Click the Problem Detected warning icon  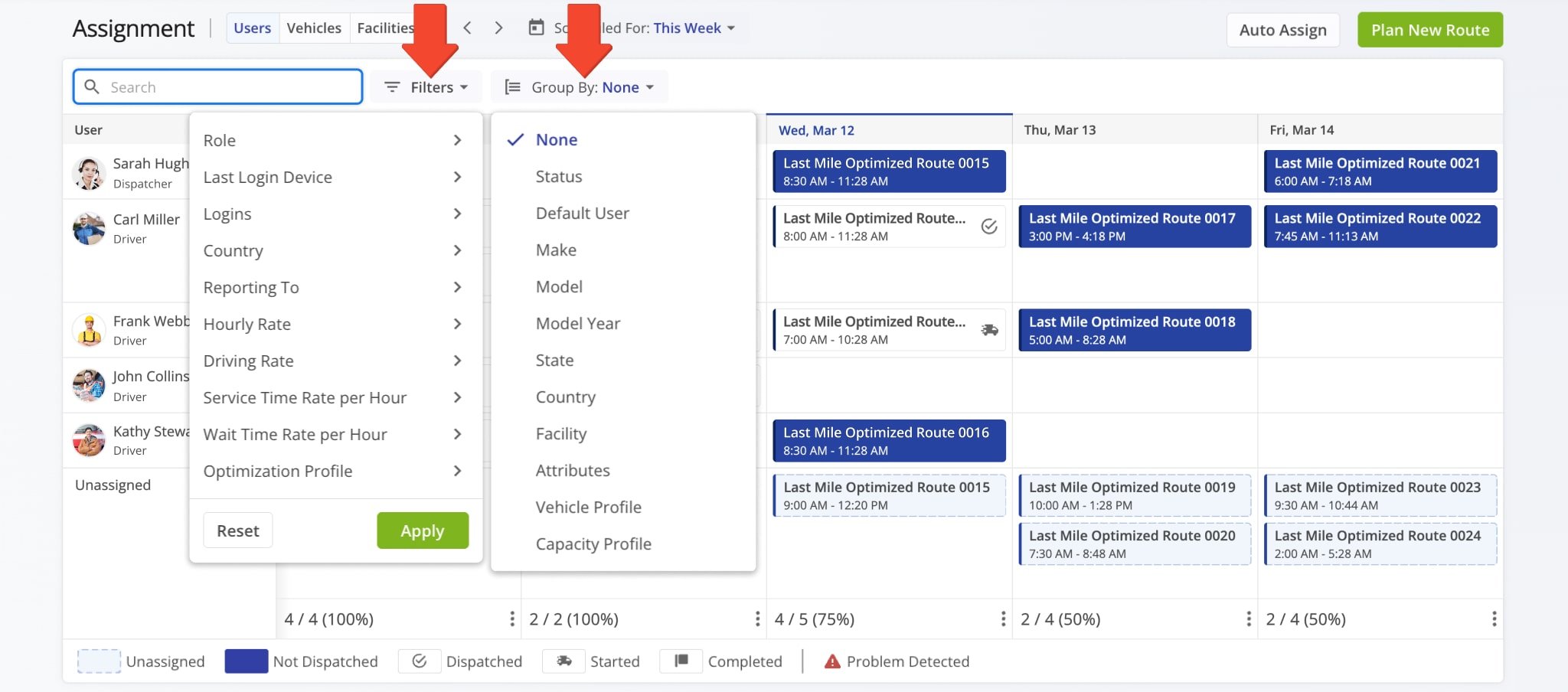tap(831, 661)
